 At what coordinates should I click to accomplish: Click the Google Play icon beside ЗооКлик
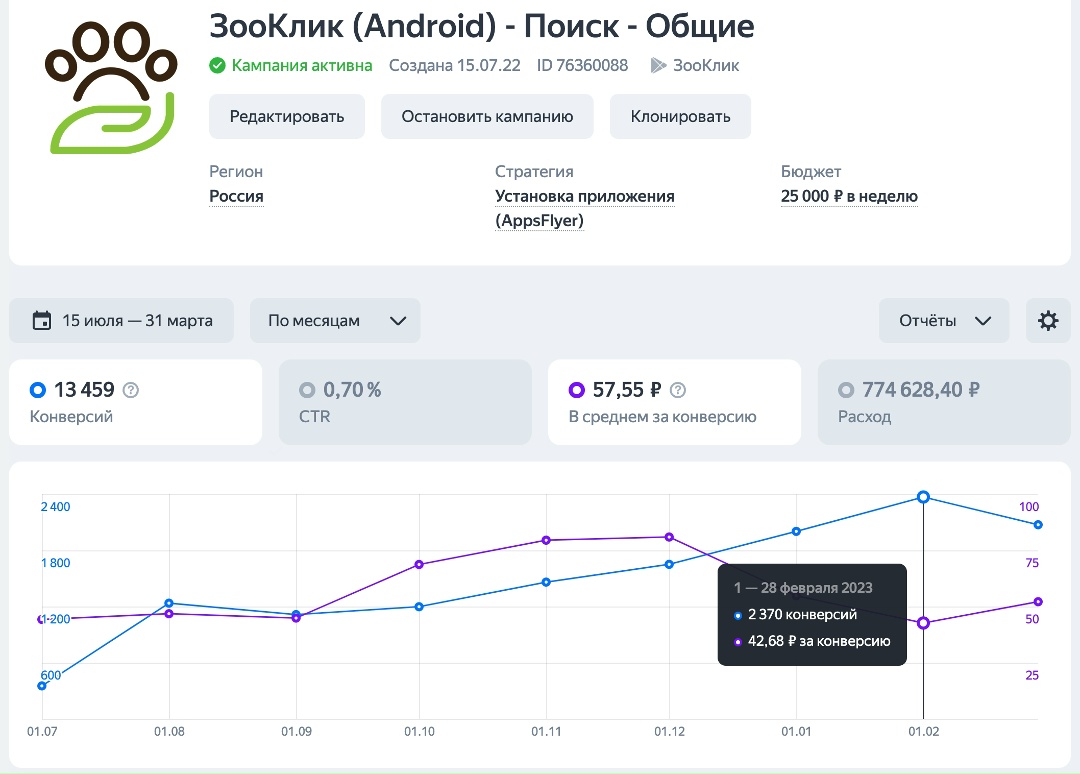click(657, 66)
